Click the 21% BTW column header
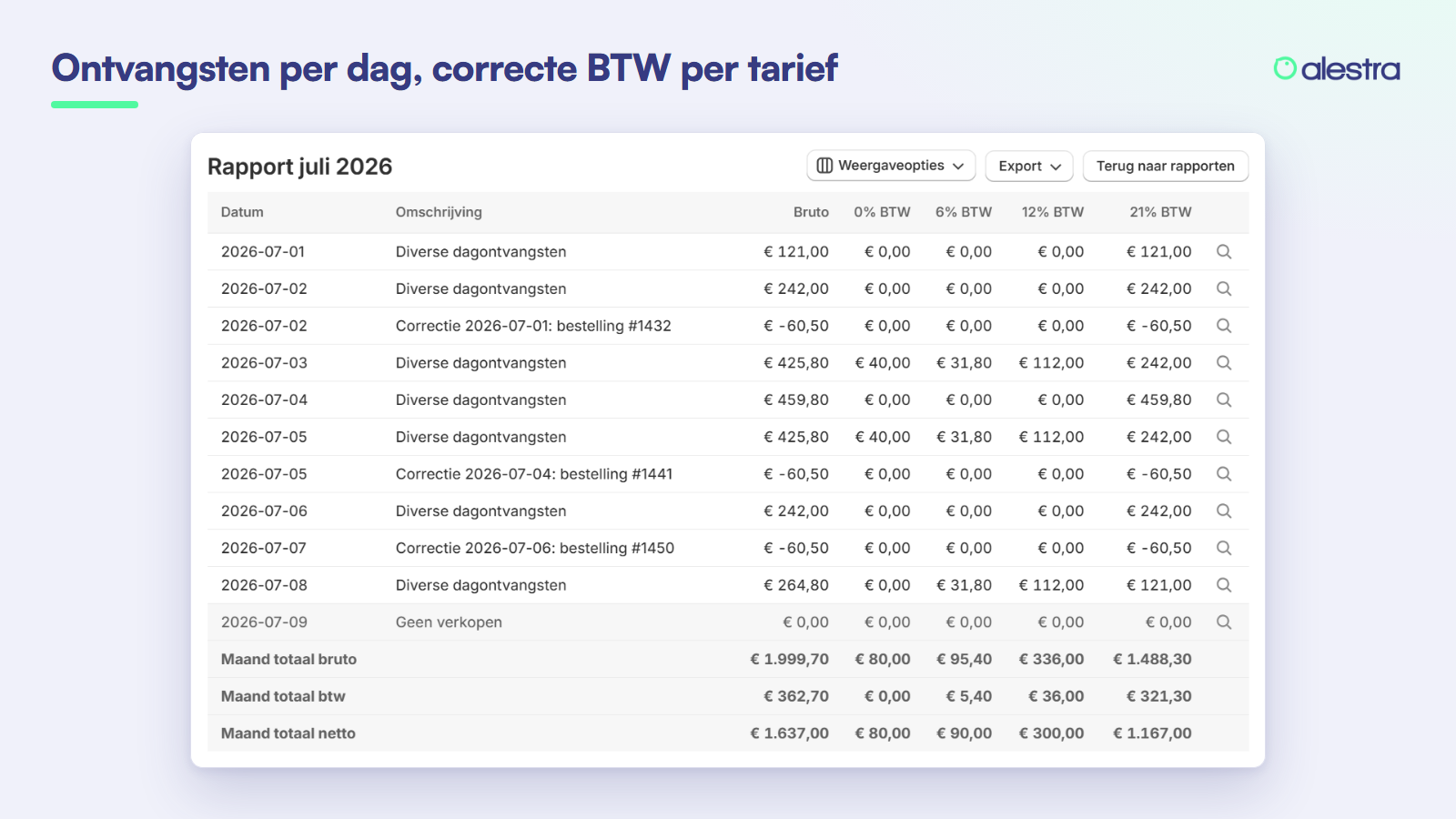 point(1160,212)
